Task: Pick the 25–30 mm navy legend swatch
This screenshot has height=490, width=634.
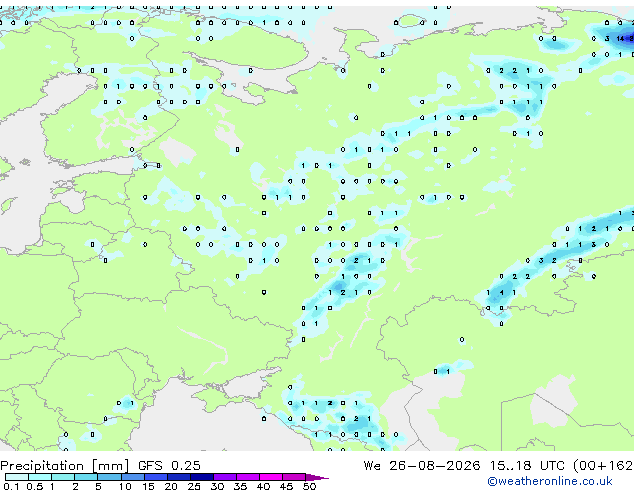Action: [202, 477]
